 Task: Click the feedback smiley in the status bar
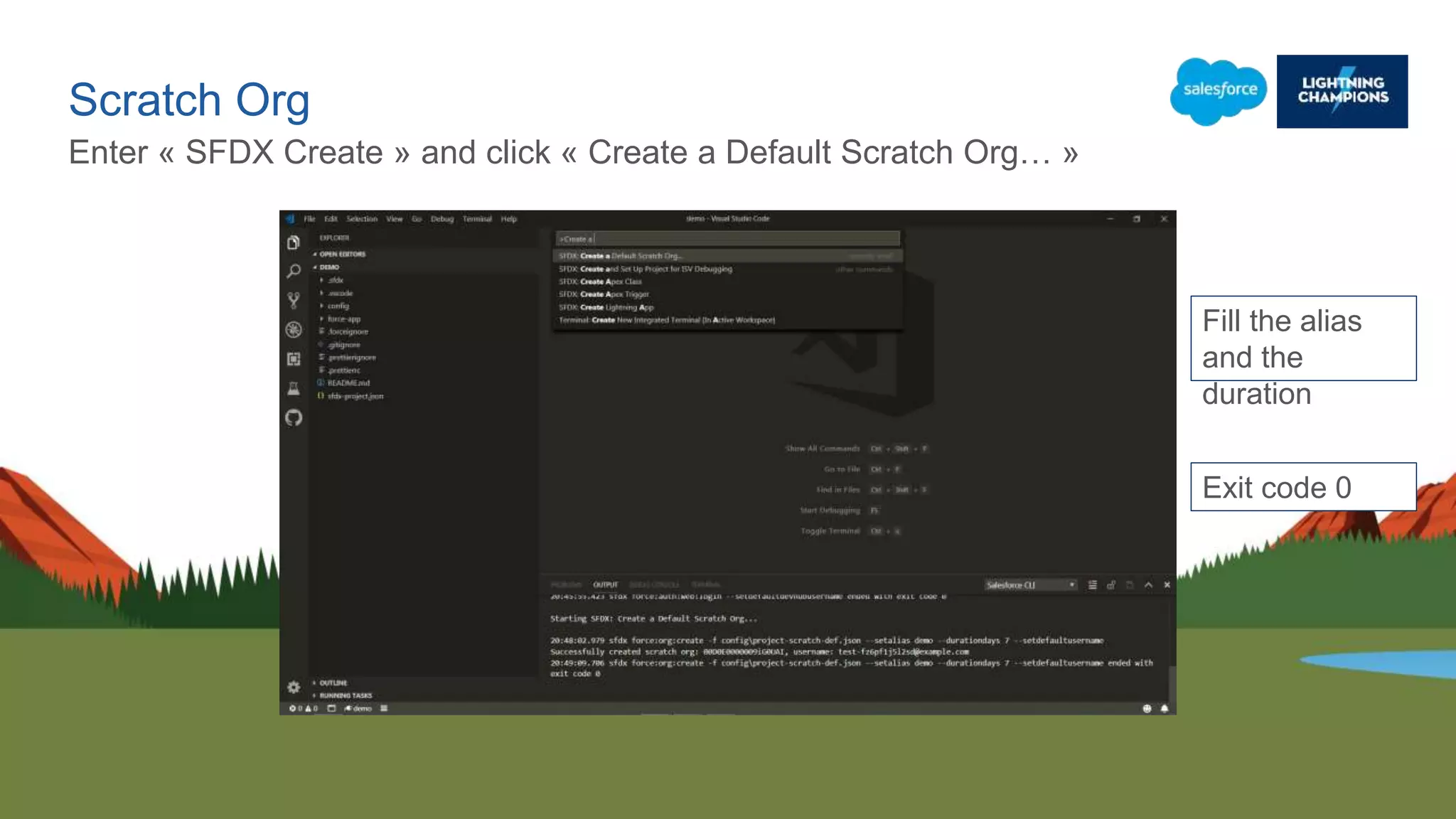click(x=1147, y=708)
